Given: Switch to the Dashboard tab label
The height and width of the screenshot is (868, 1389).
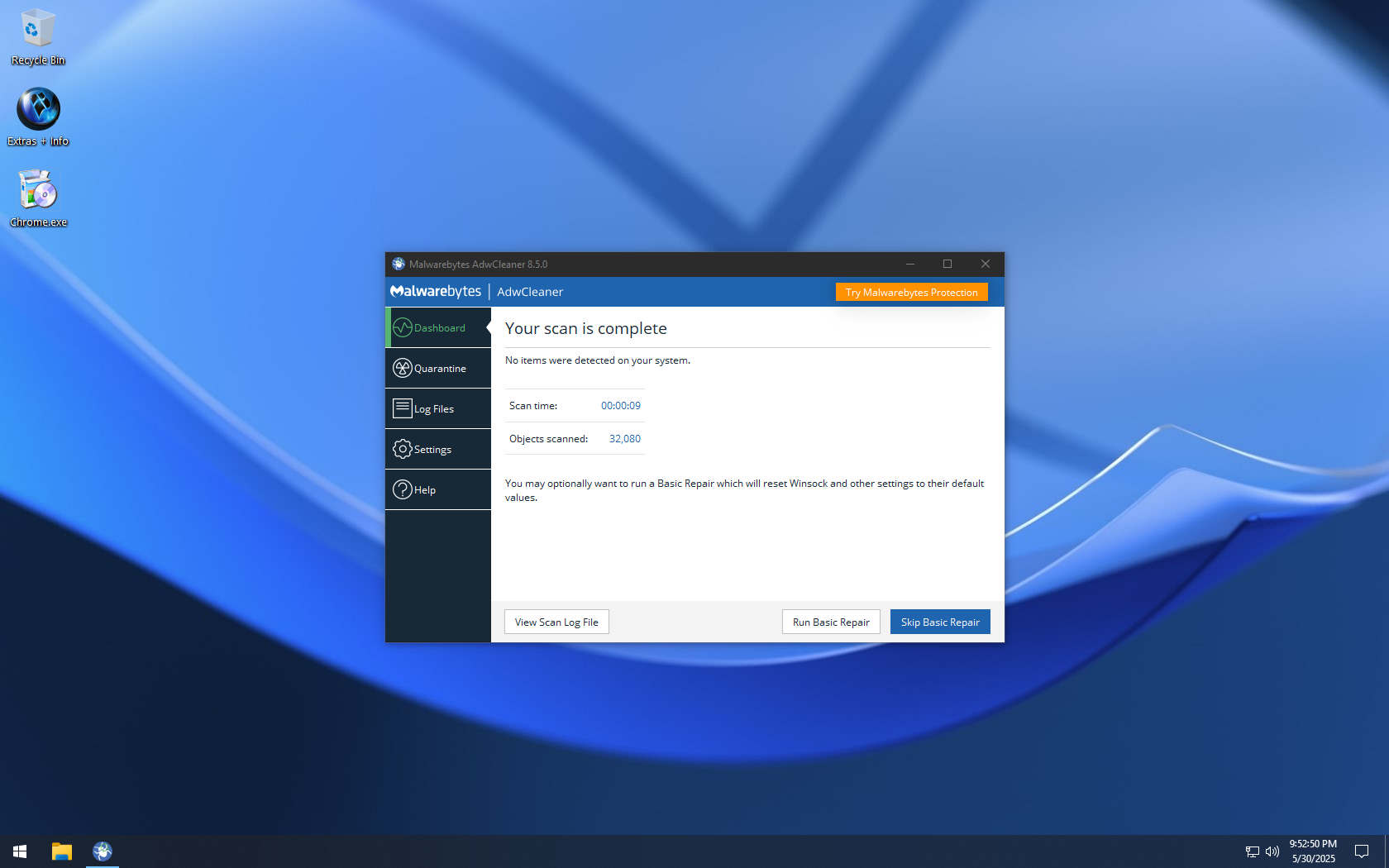Looking at the screenshot, I should pos(440,328).
